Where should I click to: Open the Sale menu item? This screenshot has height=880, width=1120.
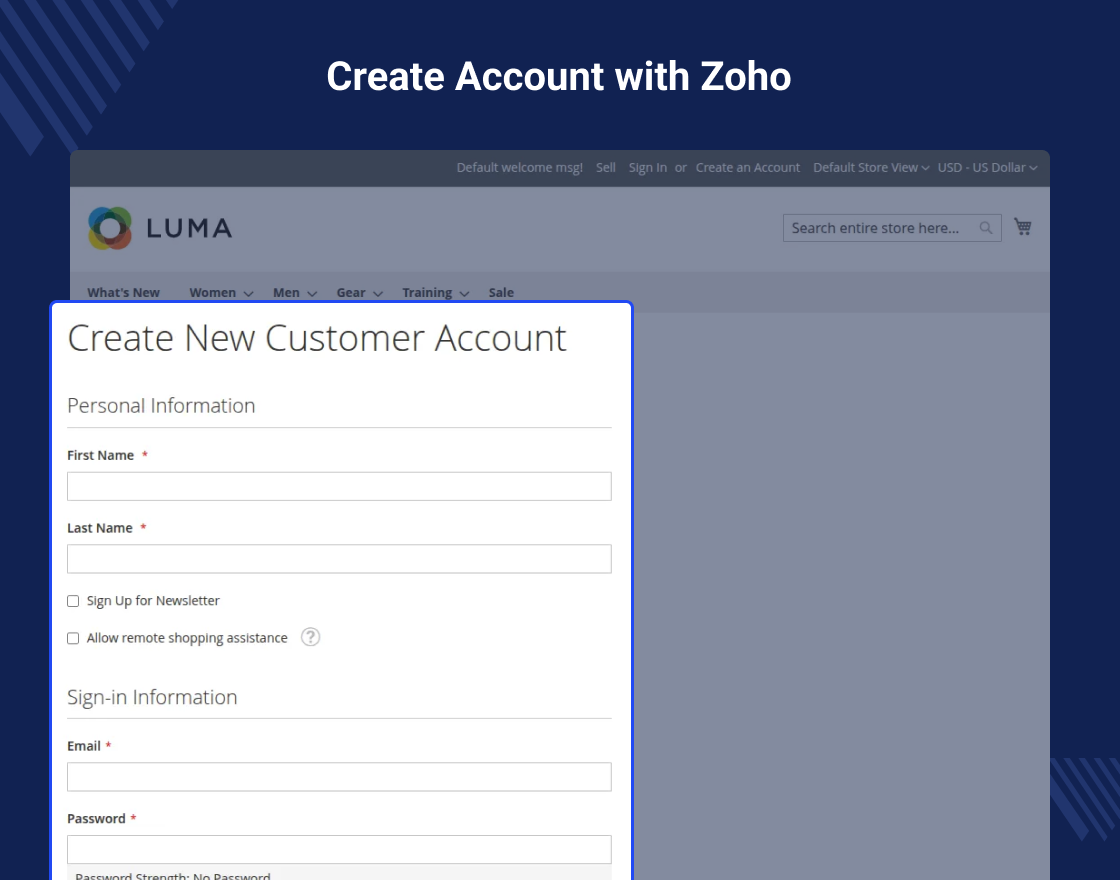(x=501, y=292)
